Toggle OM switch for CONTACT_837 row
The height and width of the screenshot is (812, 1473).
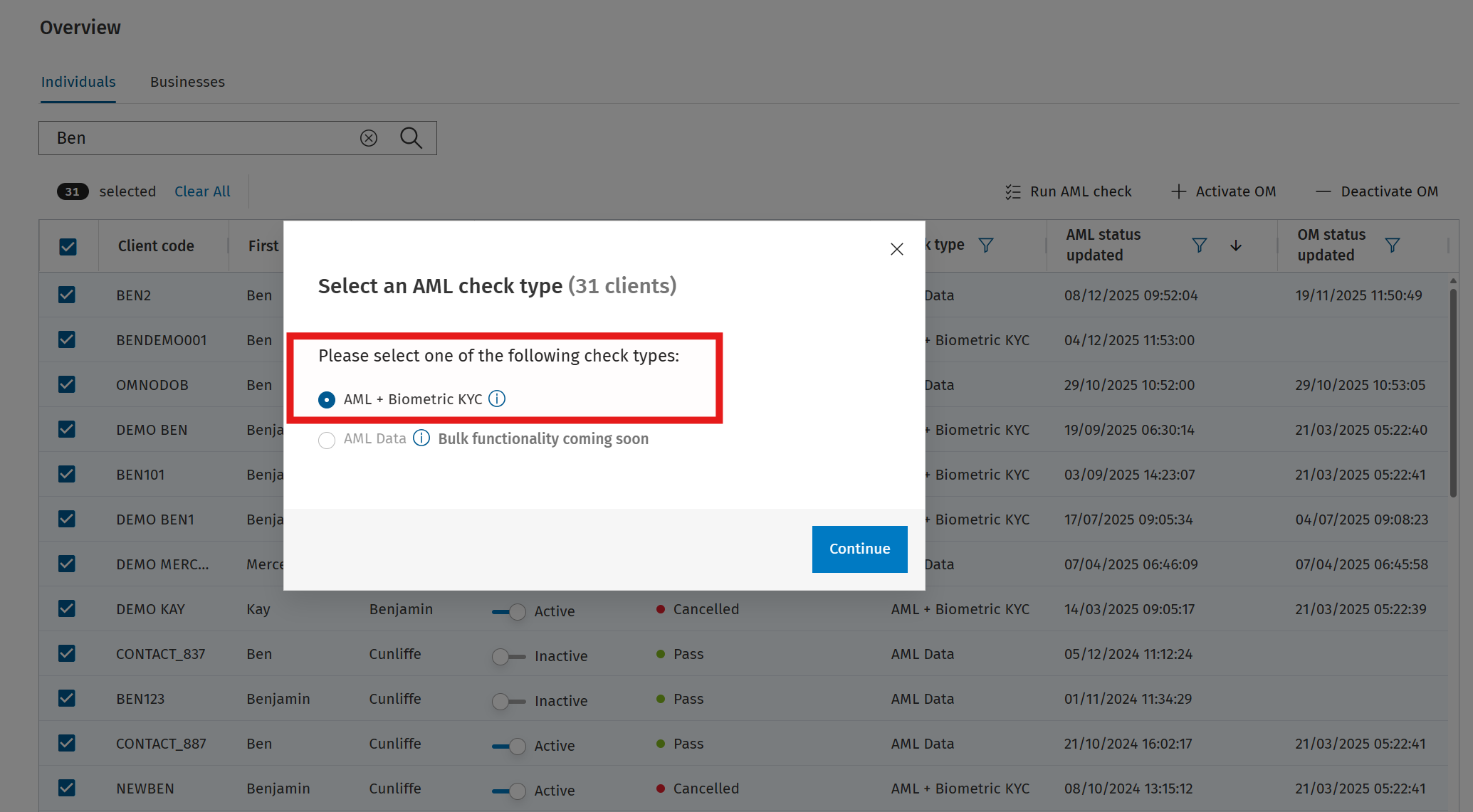[509, 656]
